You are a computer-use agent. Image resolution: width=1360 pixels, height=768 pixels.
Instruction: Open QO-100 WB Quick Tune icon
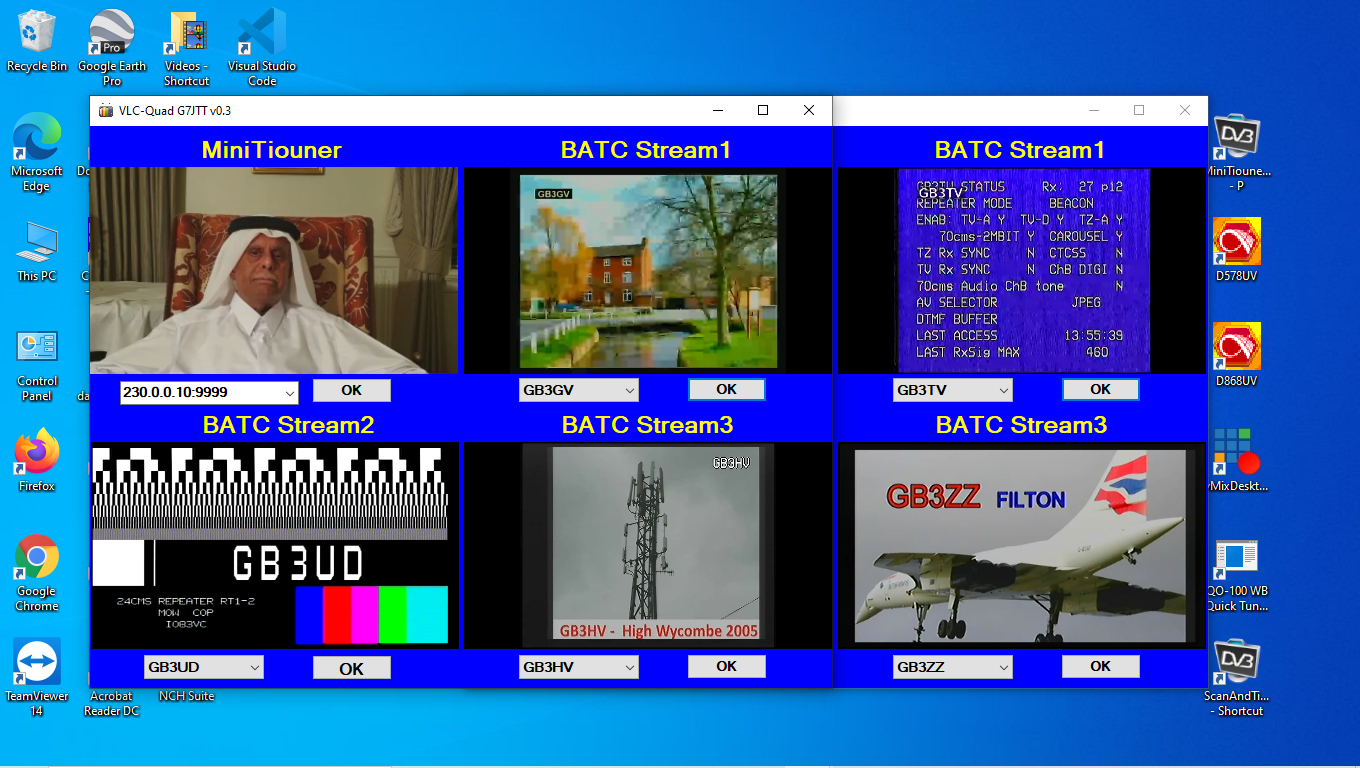pyautogui.click(x=1238, y=575)
